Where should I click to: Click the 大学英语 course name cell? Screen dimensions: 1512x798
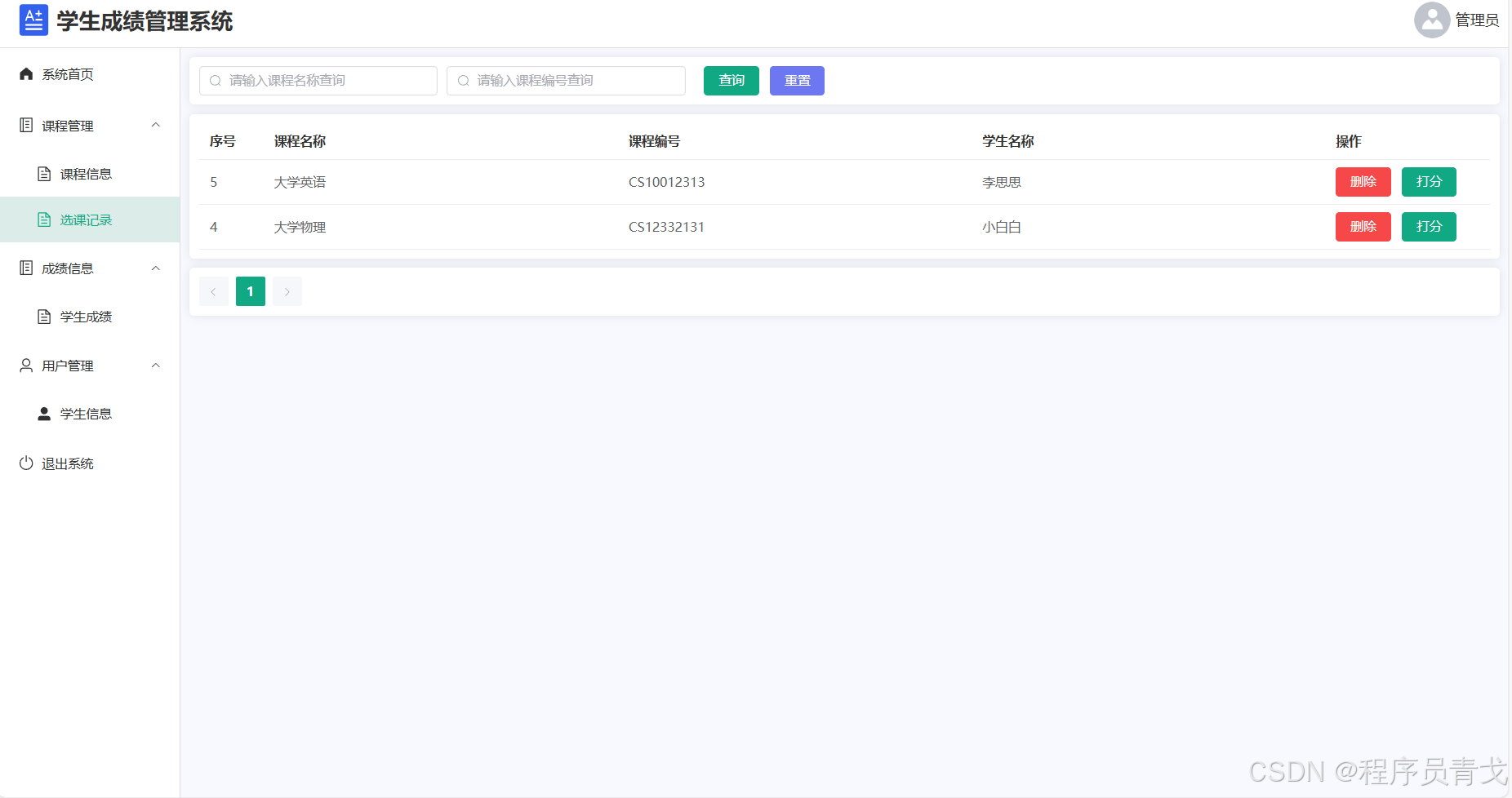click(x=300, y=182)
